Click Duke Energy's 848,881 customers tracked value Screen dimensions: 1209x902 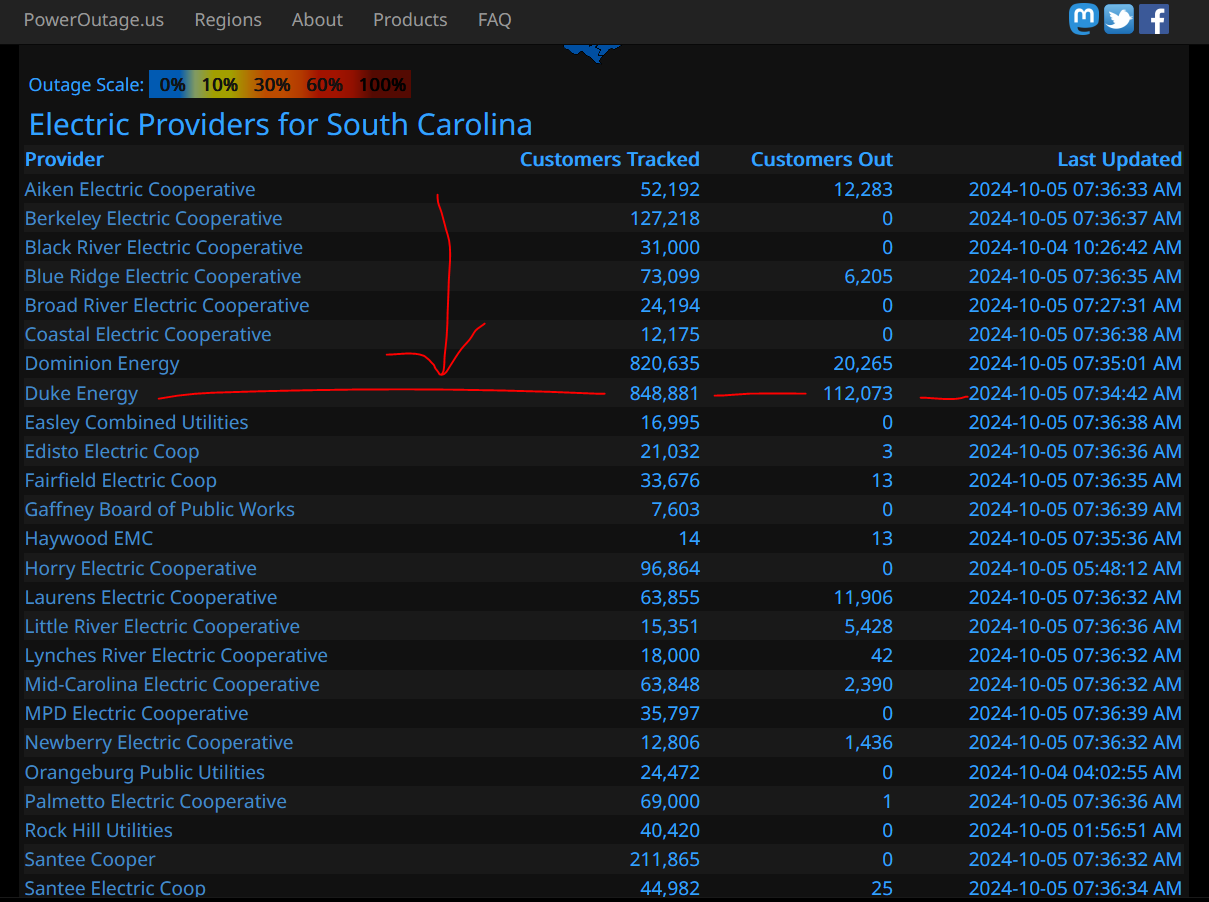pos(665,393)
